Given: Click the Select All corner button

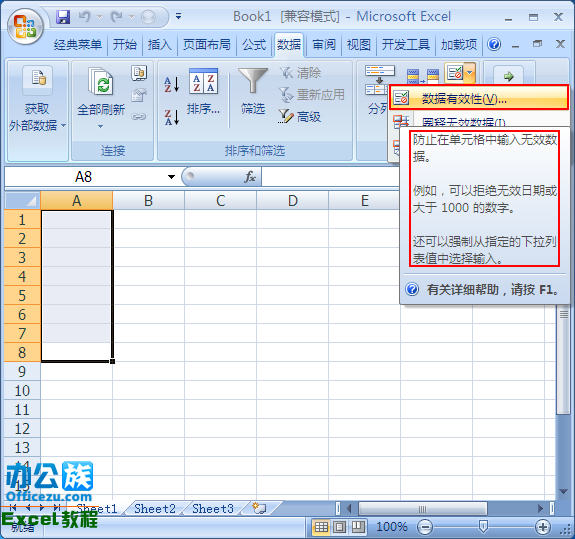Looking at the screenshot, I should click(x=22, y=201).
